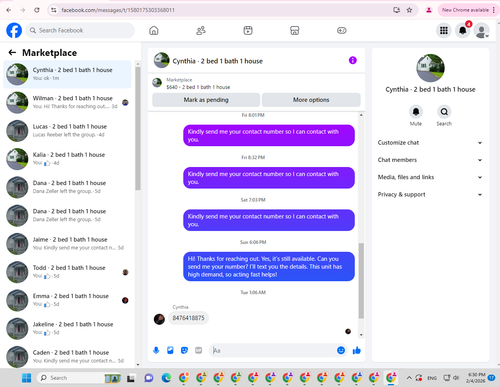Viewport: 500px width, 387px height.
Task: Open Lucas conversation
Action: pos(68,131)
